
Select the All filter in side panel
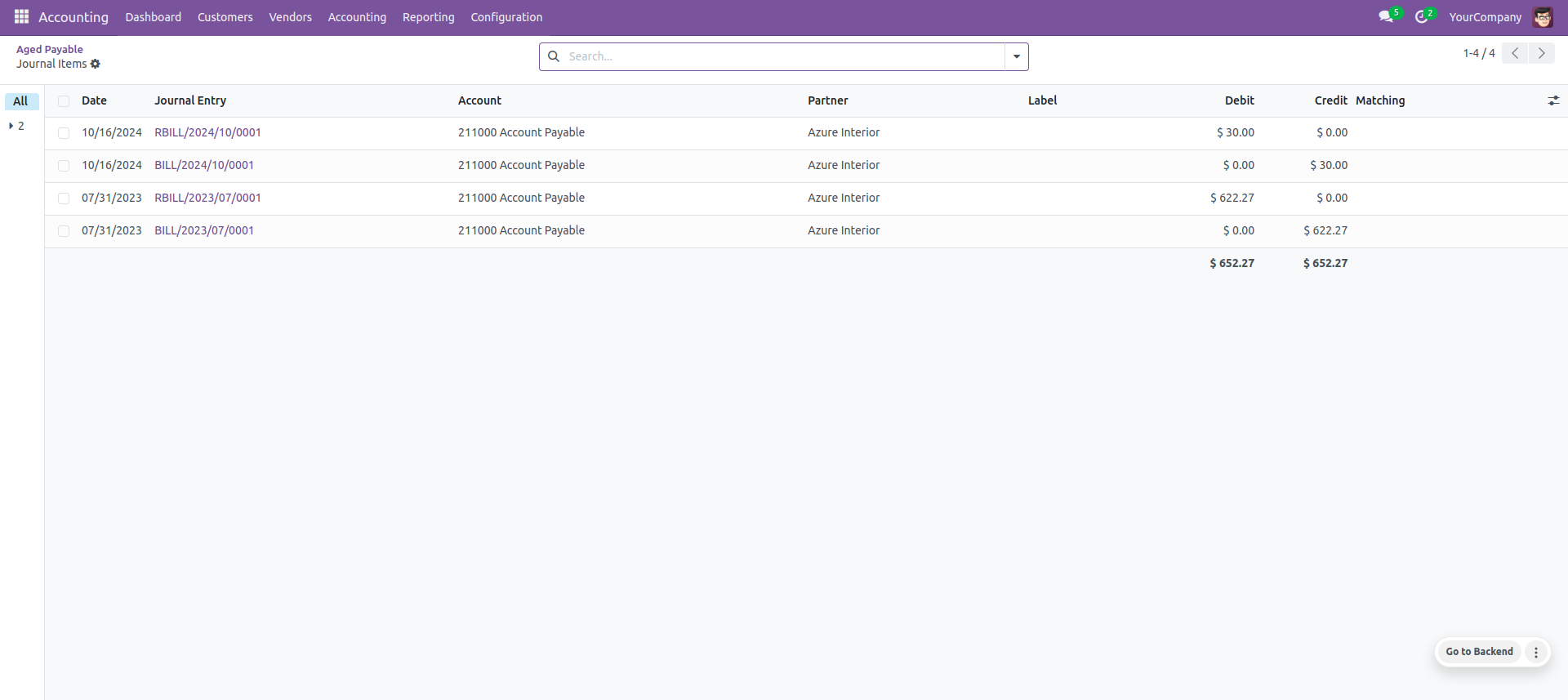pos(21,101)
